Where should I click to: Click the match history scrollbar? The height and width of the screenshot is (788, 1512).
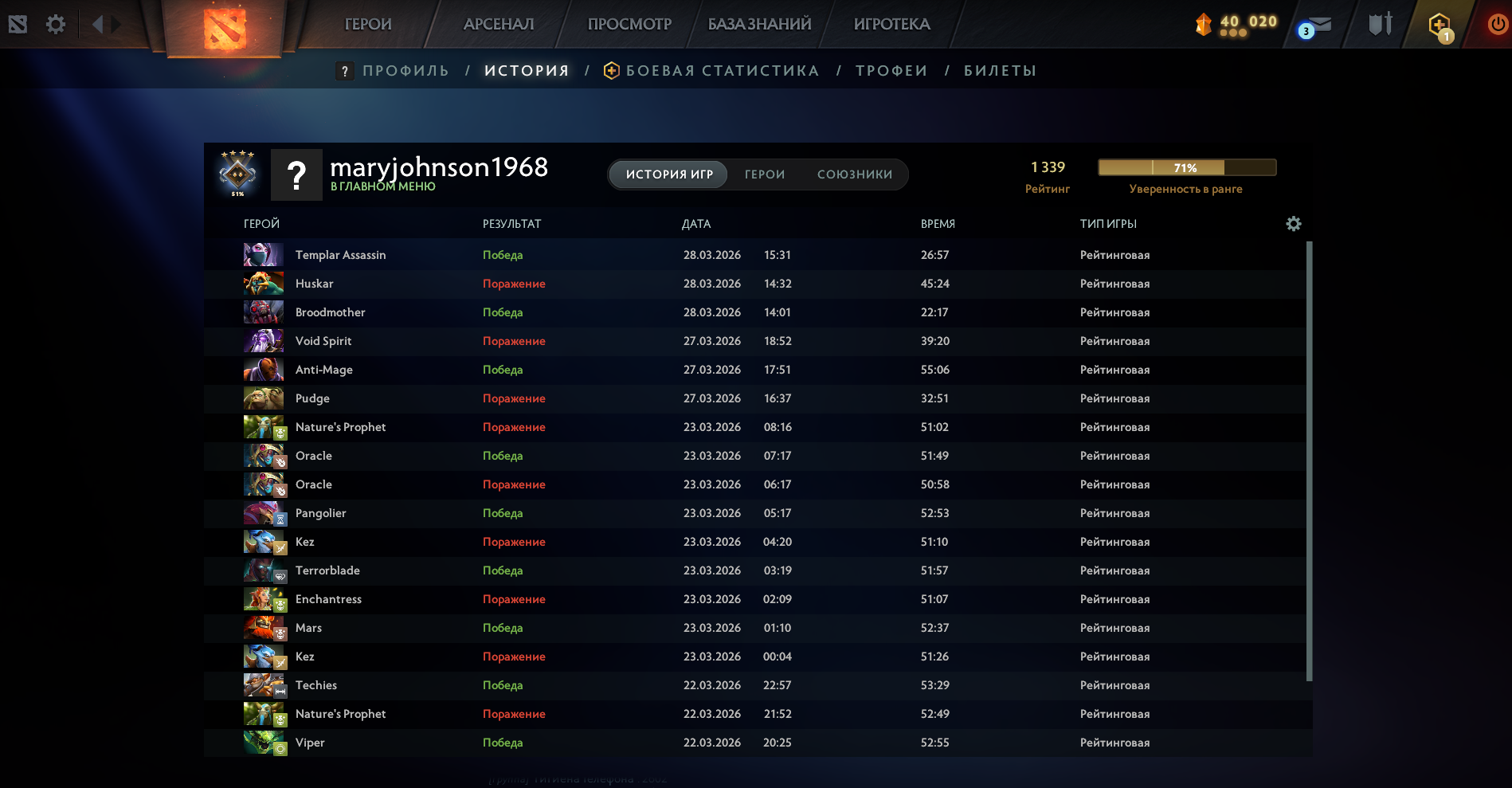(1309, 462)
